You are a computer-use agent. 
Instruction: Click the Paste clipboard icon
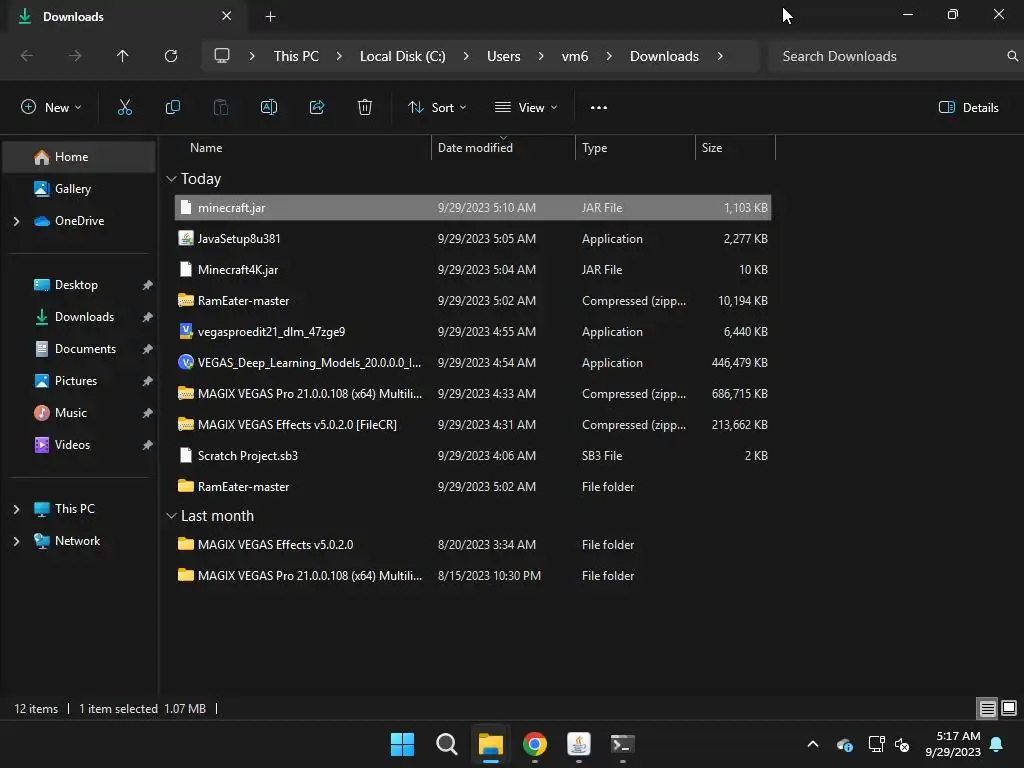coord(221,108)
